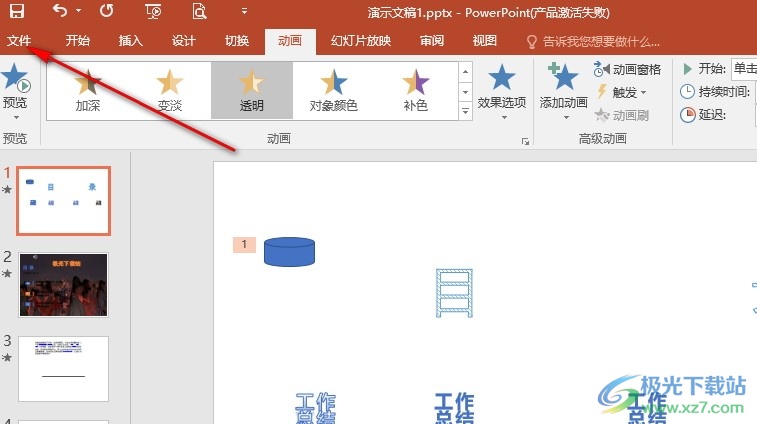
Task: Open 效果选项 effect options
Action: click(x=502, y=92)
